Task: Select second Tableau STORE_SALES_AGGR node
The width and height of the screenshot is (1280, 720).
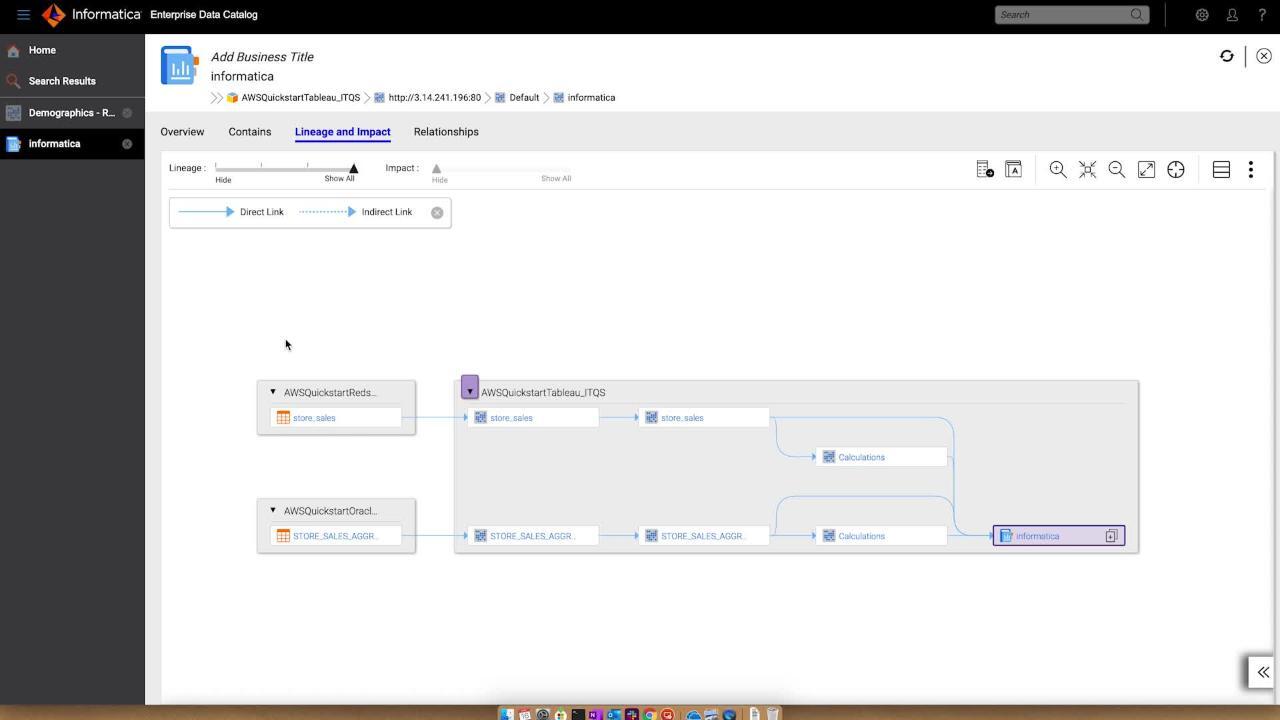Action: [704, 536]
